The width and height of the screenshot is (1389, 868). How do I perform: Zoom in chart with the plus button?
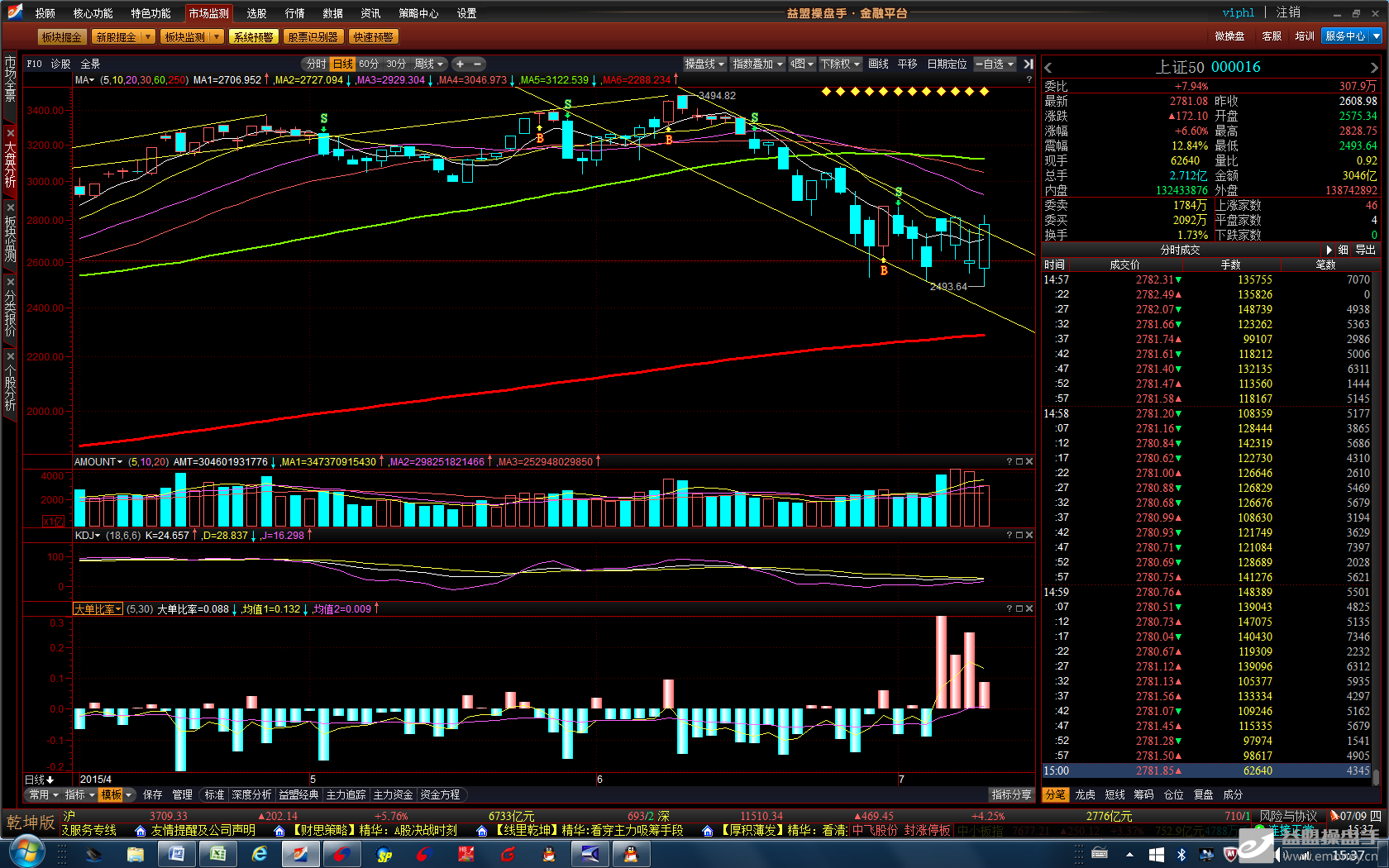[461, 64]
